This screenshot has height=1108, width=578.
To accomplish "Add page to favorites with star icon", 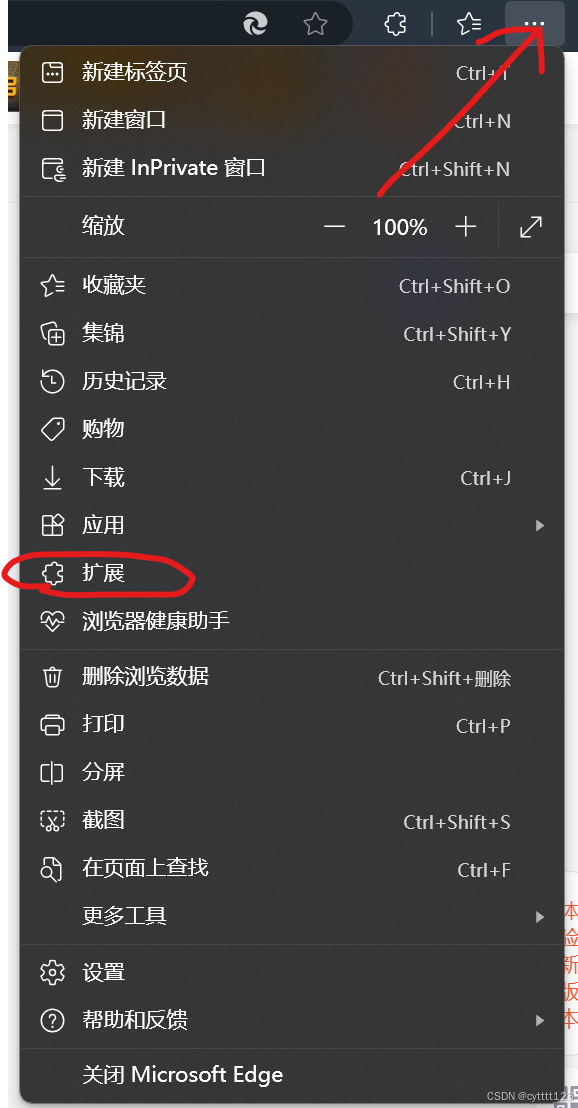I will 315,25.
